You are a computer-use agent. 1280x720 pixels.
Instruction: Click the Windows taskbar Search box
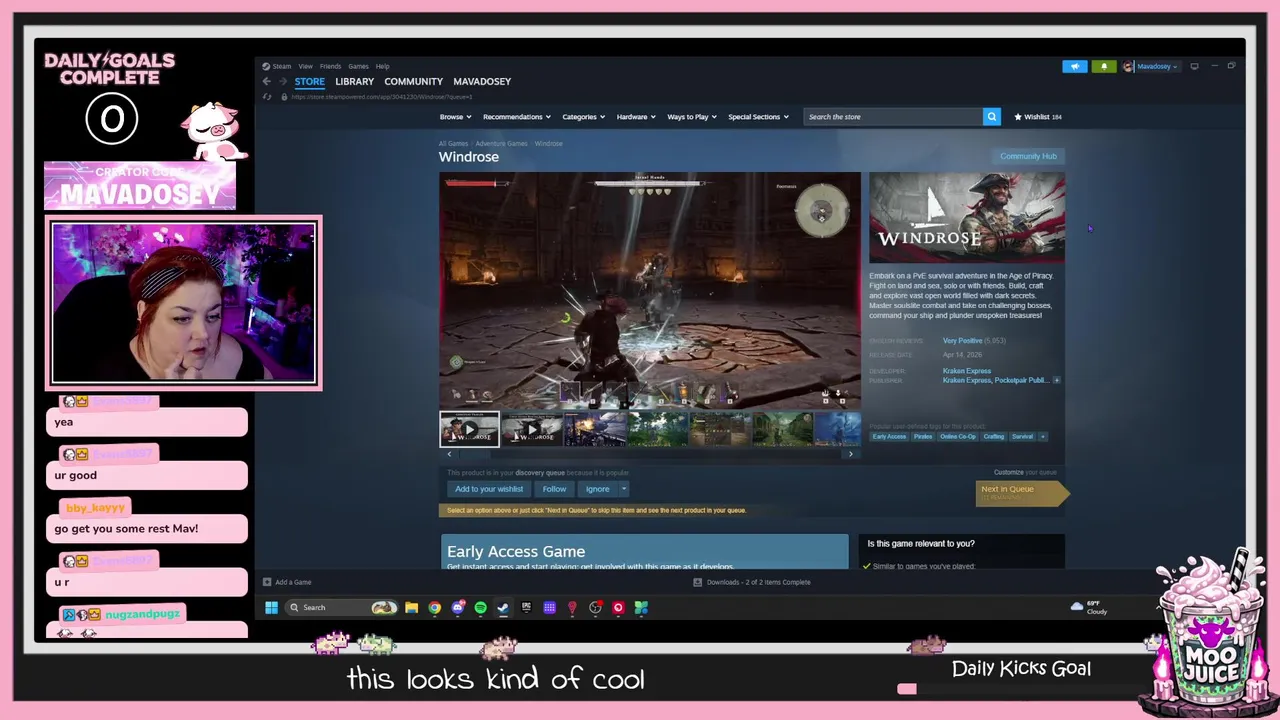coord(343,607)
